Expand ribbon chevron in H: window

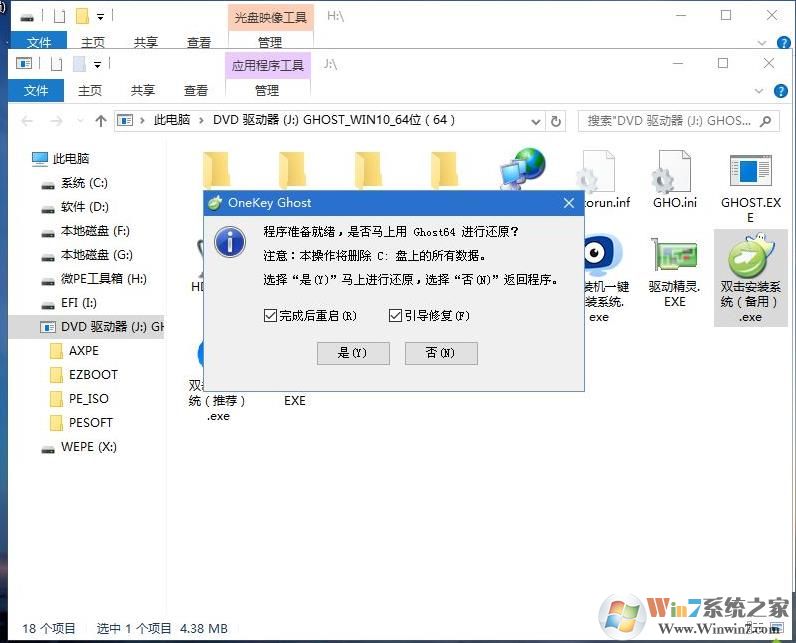[x=762, y=43]
